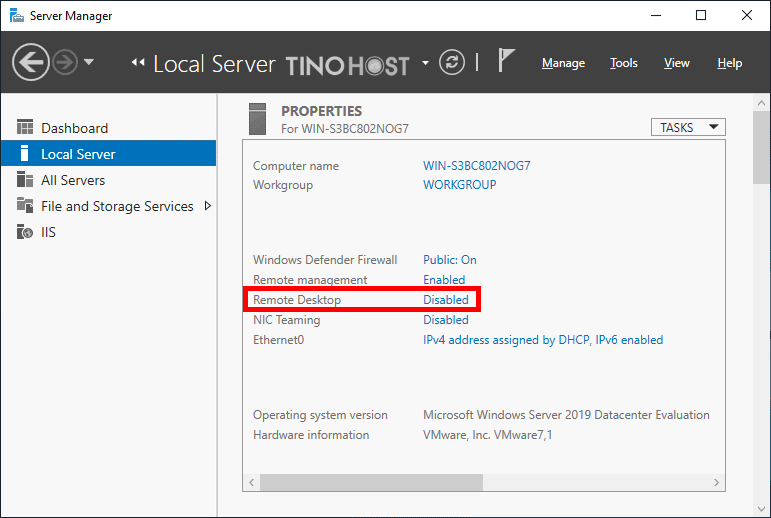Click the WORKGROUP link
The height and width of the screenshot is (518, 771).
(459, 185)
